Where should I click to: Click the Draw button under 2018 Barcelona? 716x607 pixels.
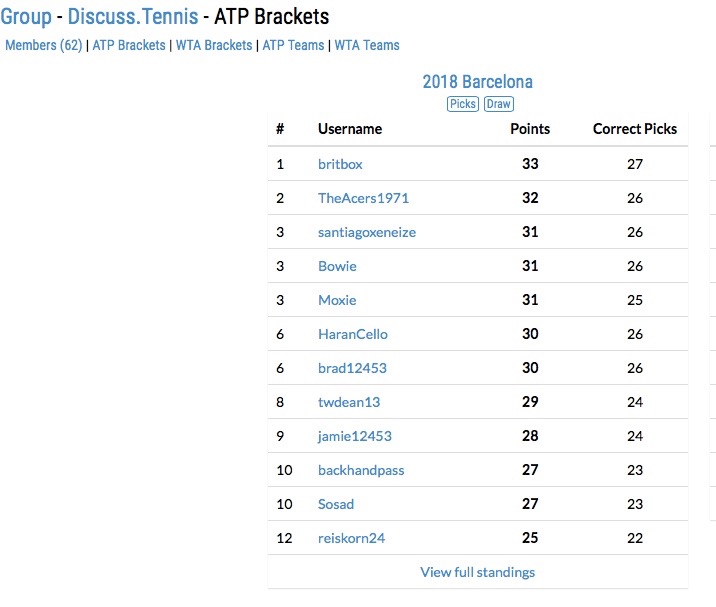coord(499,104)
